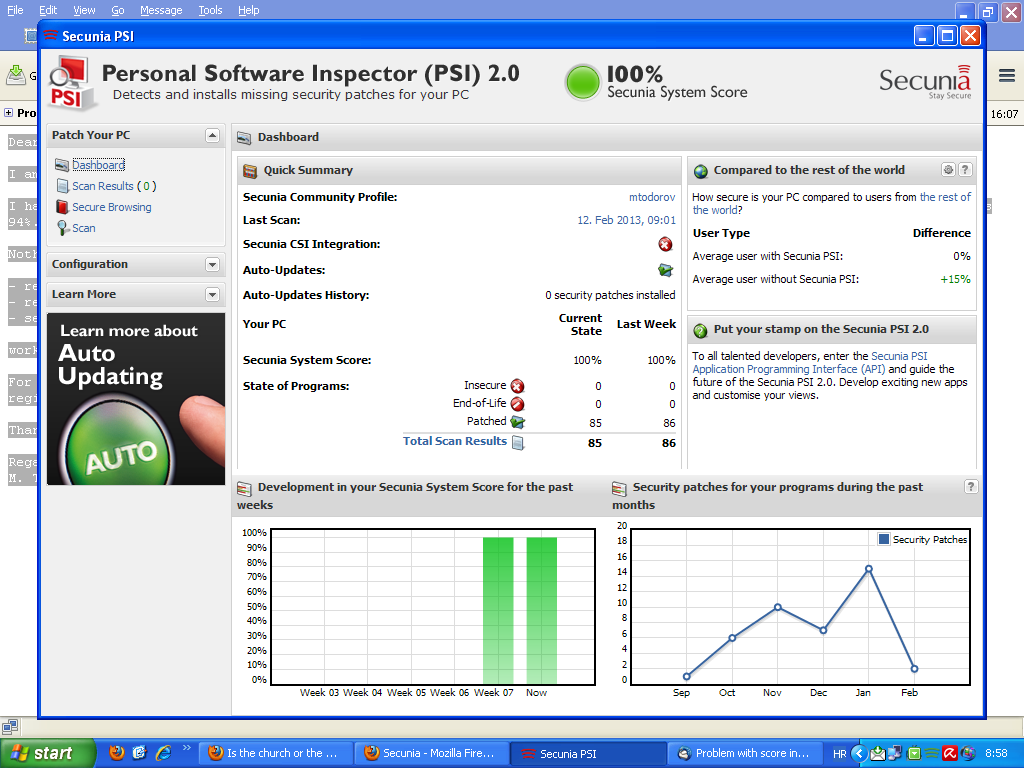Screen dimensions: 1024x768
Task: Open the View menu of the background window
Action: coord(84,10)
